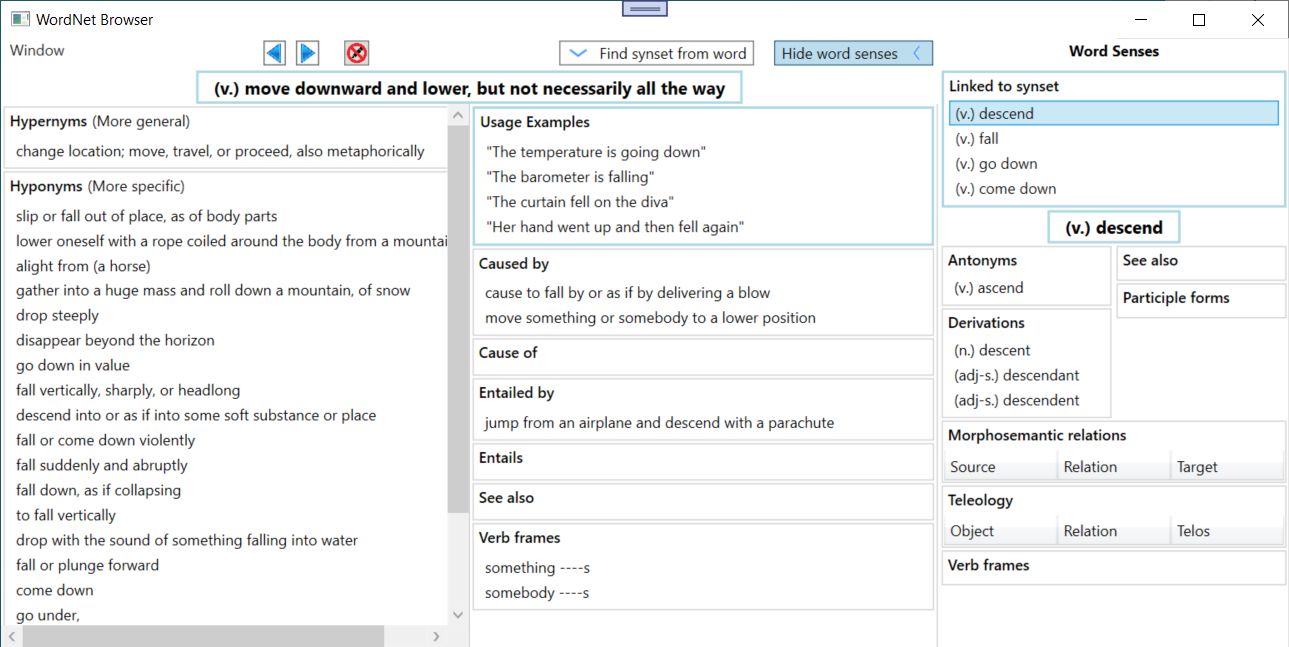Click the (n.) descent derivation

992,351
